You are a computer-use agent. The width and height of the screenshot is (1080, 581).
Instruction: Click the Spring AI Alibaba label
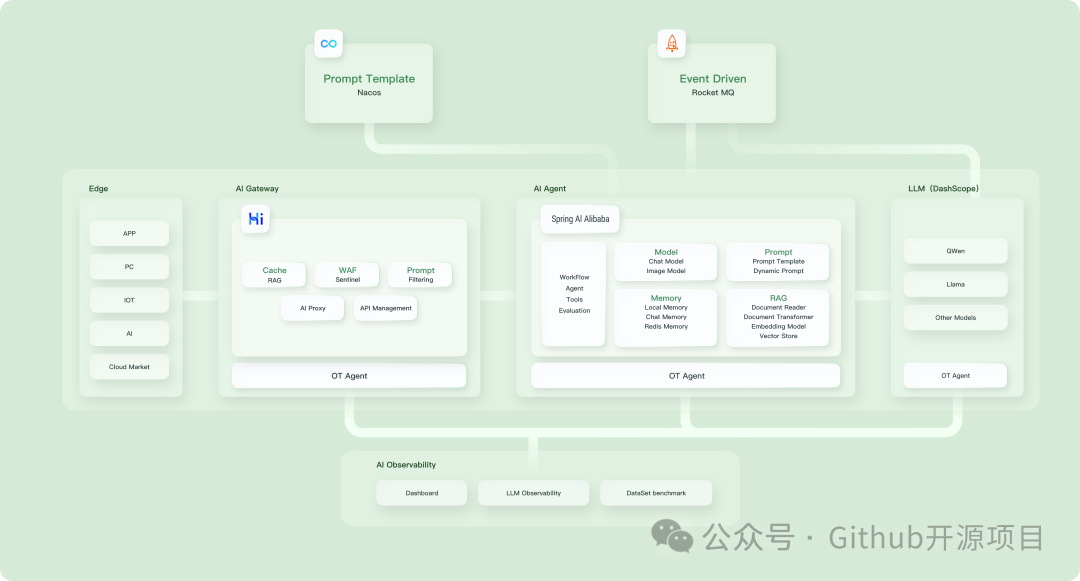(580, 219)
